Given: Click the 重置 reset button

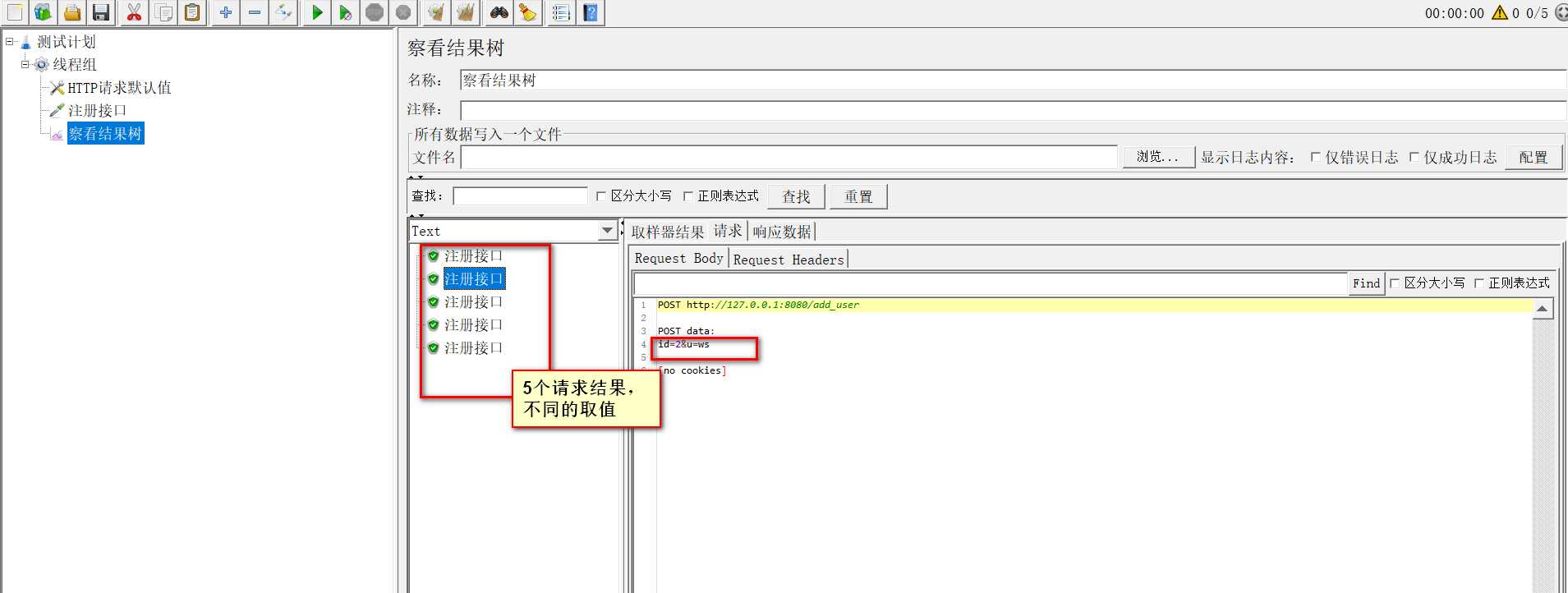Looking at the screenshot, I should (x=858, y=196).
